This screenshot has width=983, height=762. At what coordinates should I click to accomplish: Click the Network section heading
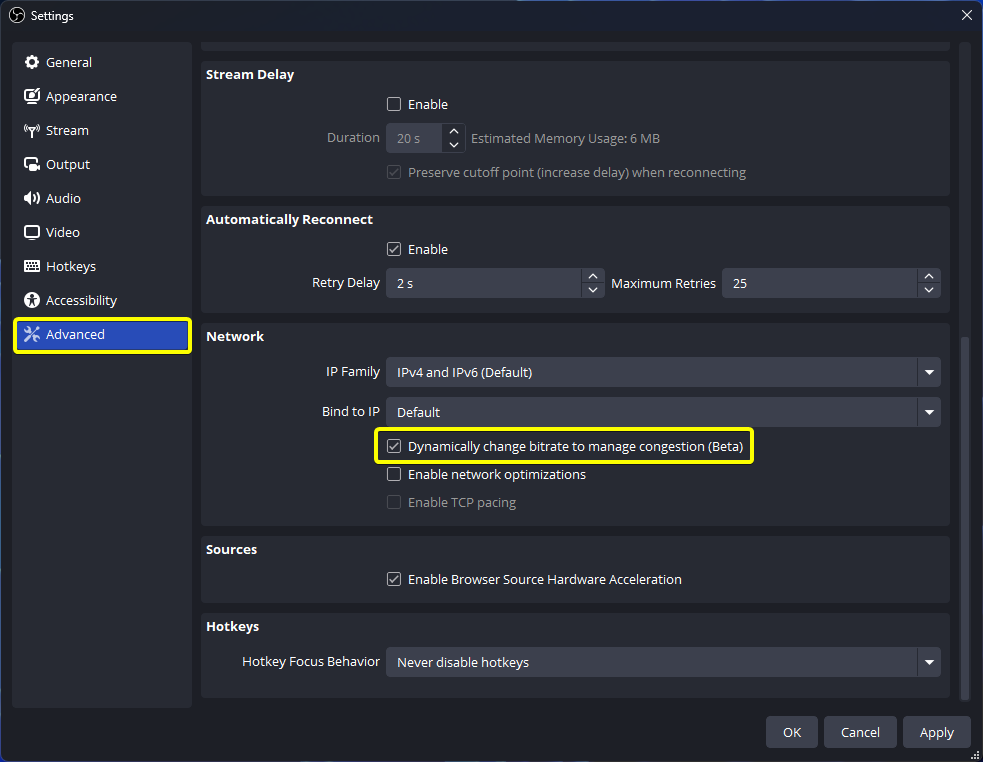(x=235, y=336)
